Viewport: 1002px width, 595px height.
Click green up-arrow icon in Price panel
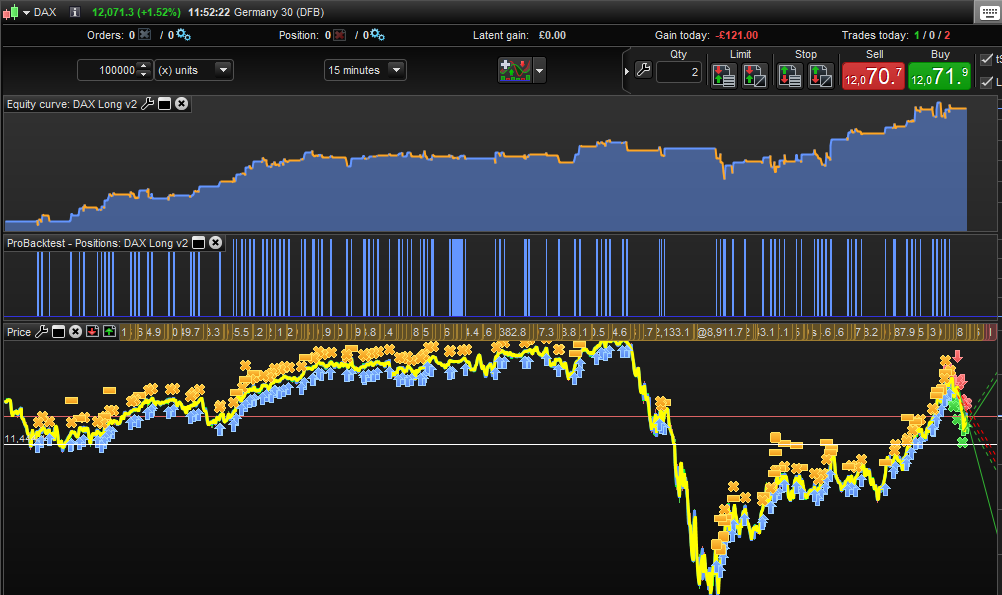(x=109, y=331)
